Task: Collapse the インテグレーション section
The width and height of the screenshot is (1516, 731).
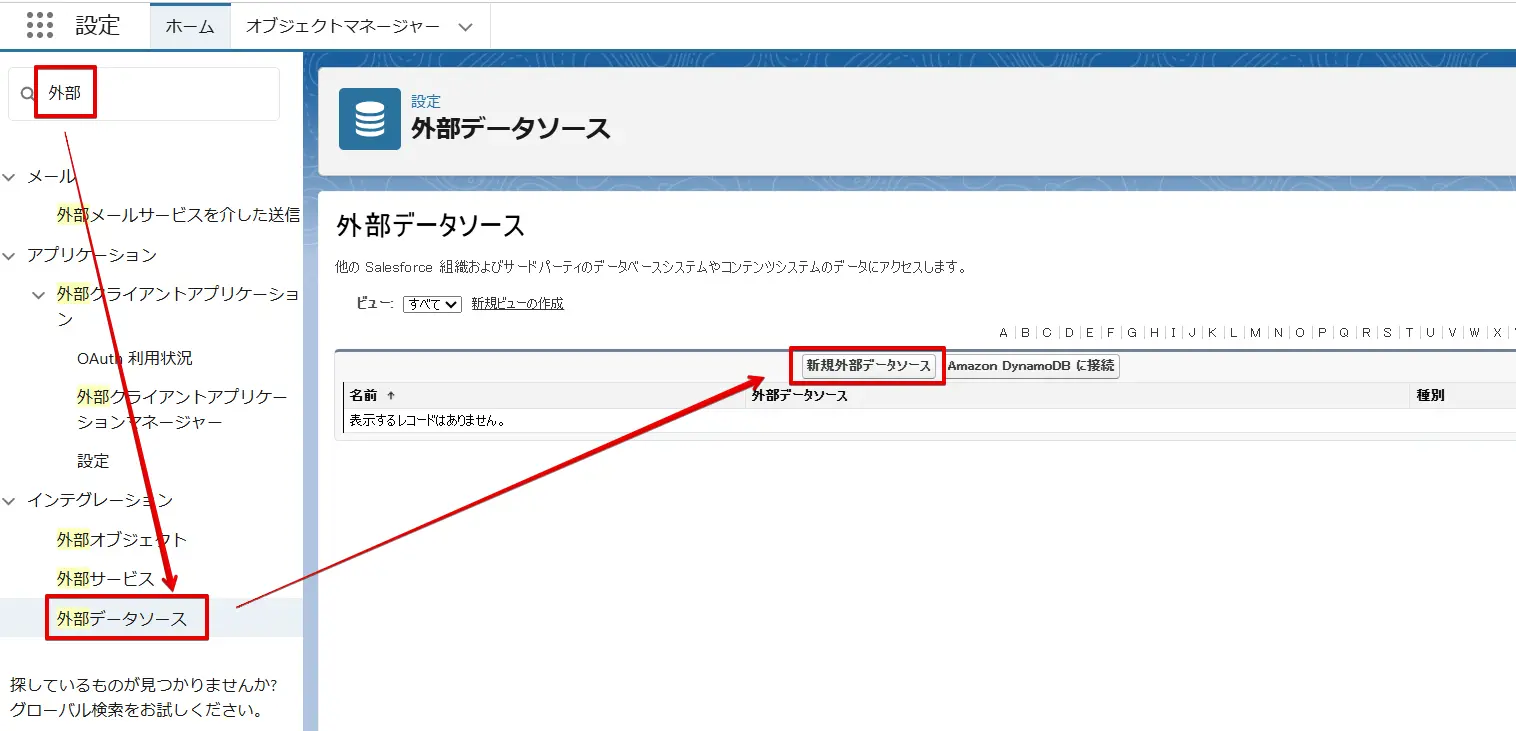Action: pyautogui.click(x=10, y=499)
